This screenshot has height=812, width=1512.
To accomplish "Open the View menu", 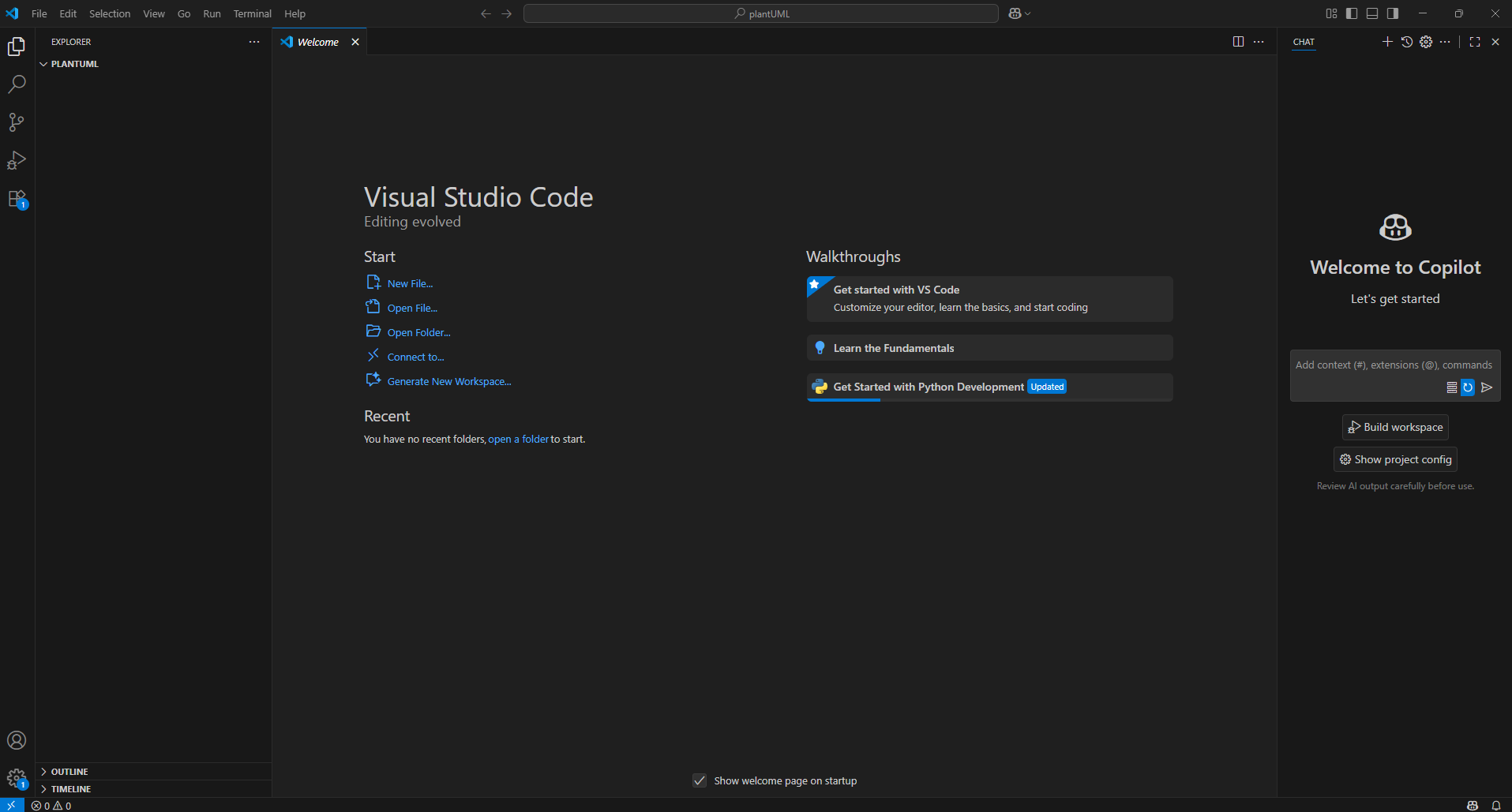I will [x=154, y=13].
